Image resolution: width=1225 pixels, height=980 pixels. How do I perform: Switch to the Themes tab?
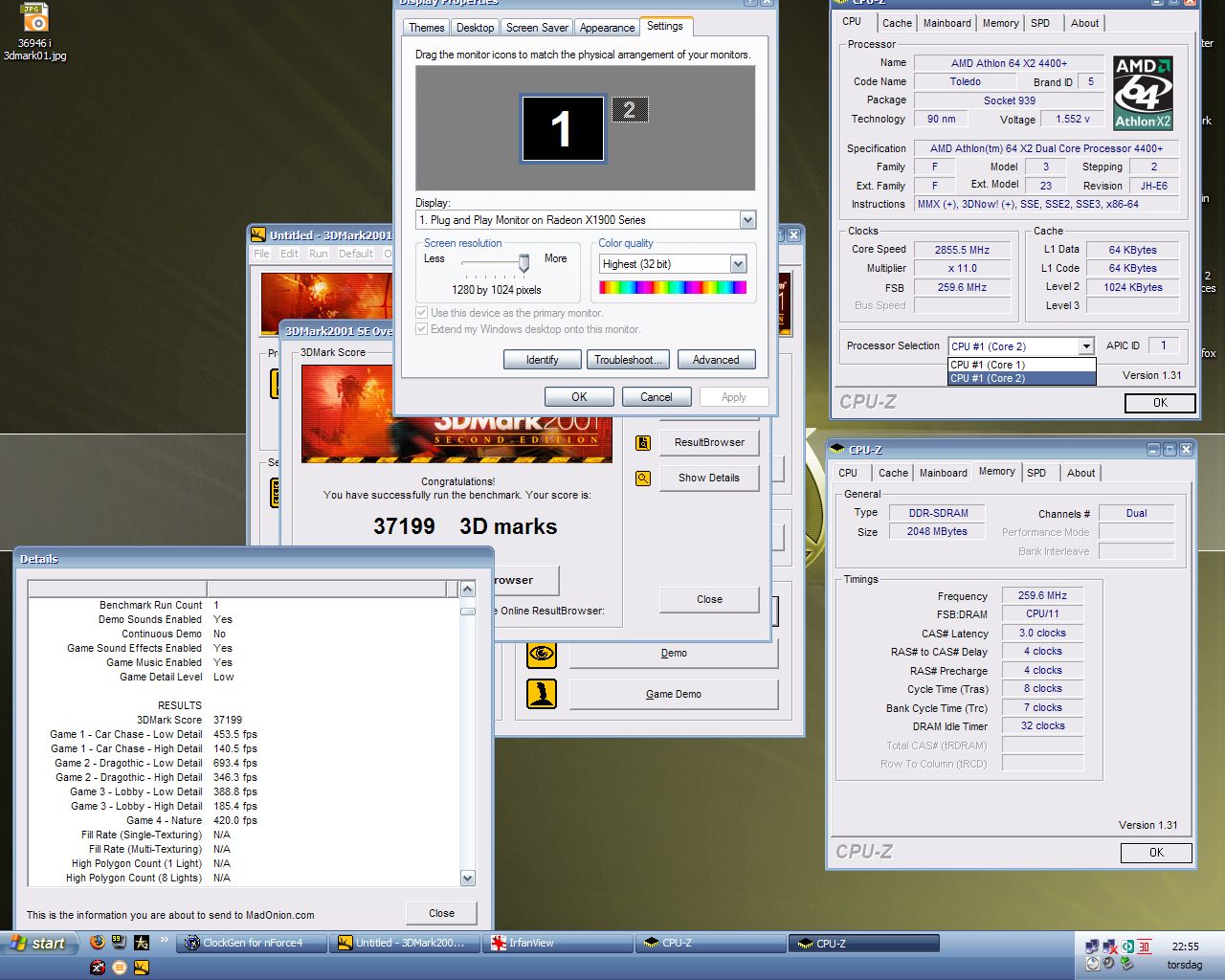coord(426,28)
